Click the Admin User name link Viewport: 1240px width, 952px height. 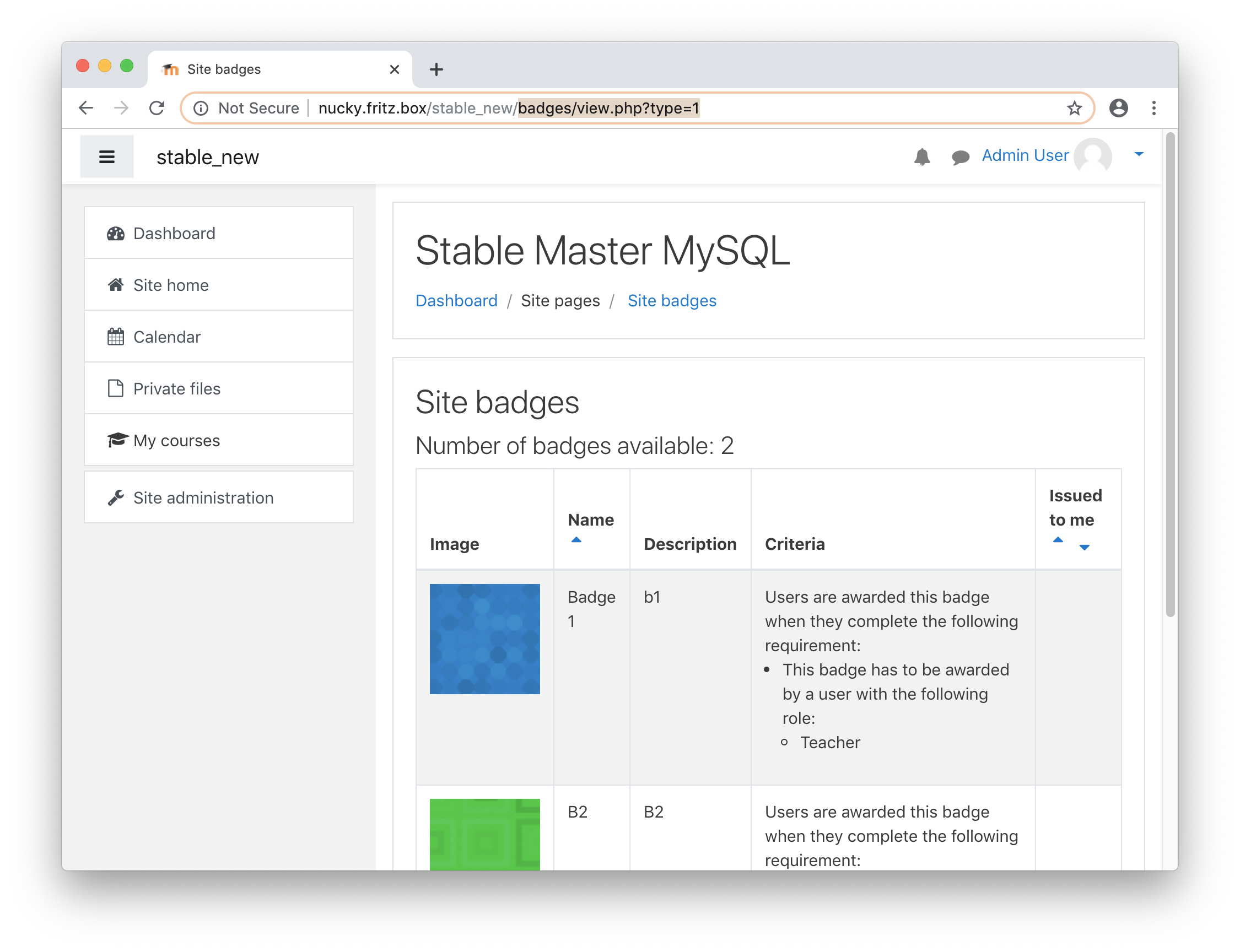tap(1025, 155)
